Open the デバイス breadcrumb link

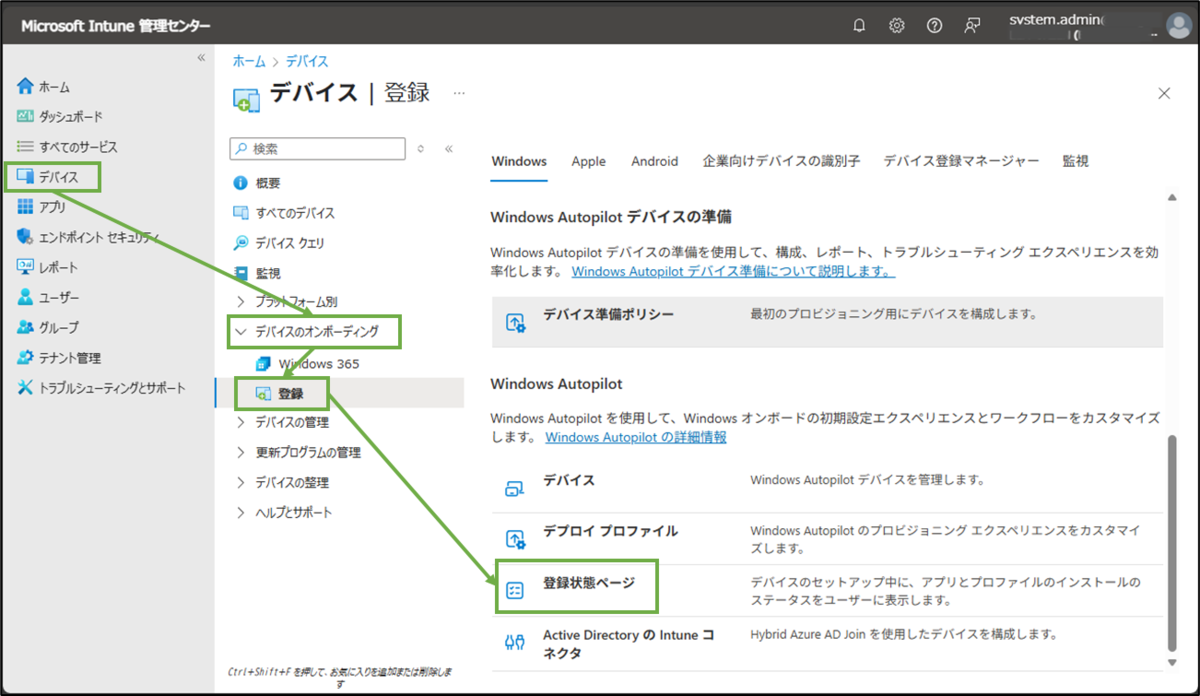[305, 62]
